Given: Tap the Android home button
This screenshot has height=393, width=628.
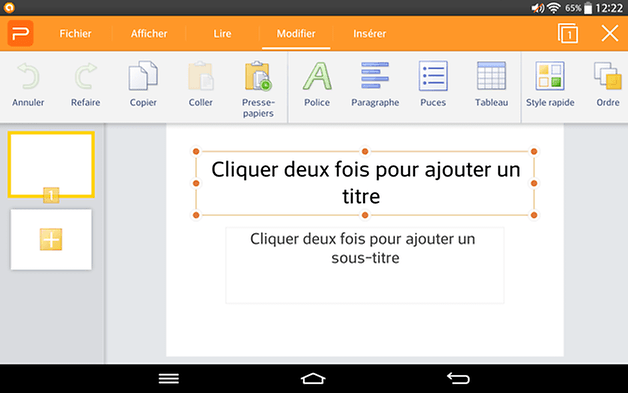Looking at the screenshot, I should [x=313, y=379].
